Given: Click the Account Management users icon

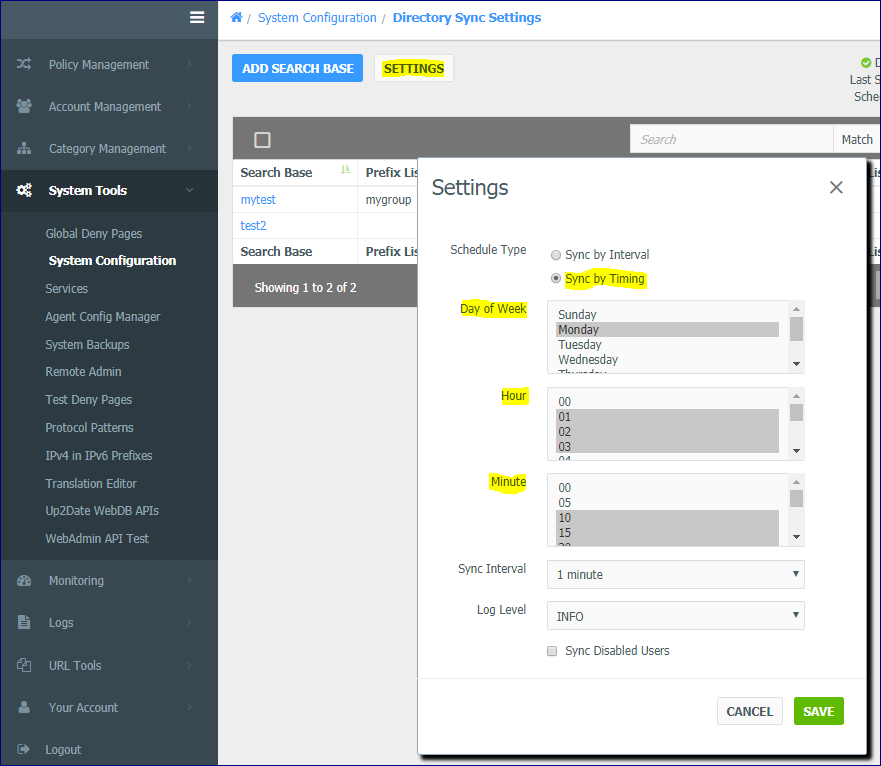Looking at the screenshot, I should (24, 106).
